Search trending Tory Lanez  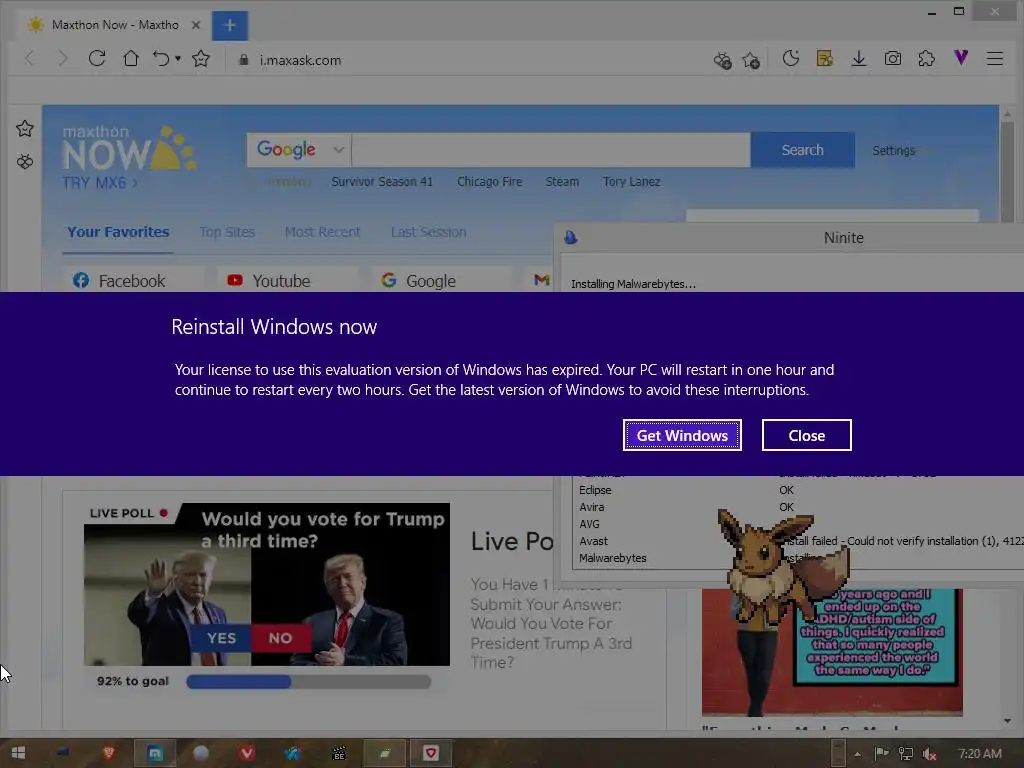click(x=632, y=182)
